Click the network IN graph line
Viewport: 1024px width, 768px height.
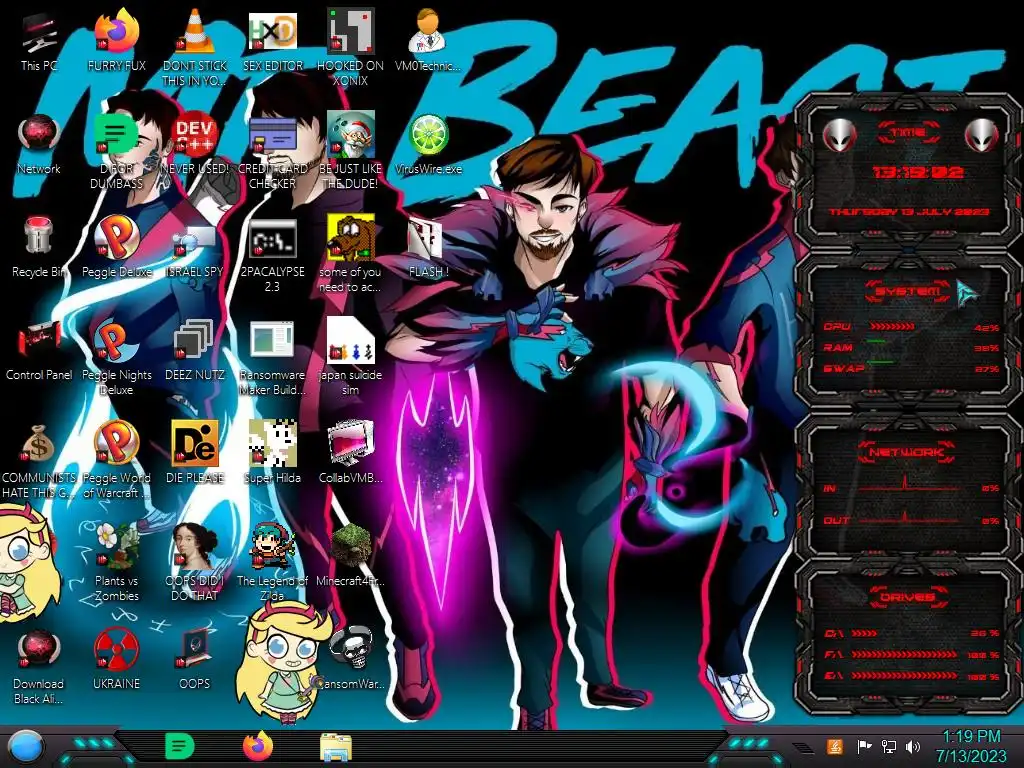coord(909,485)
